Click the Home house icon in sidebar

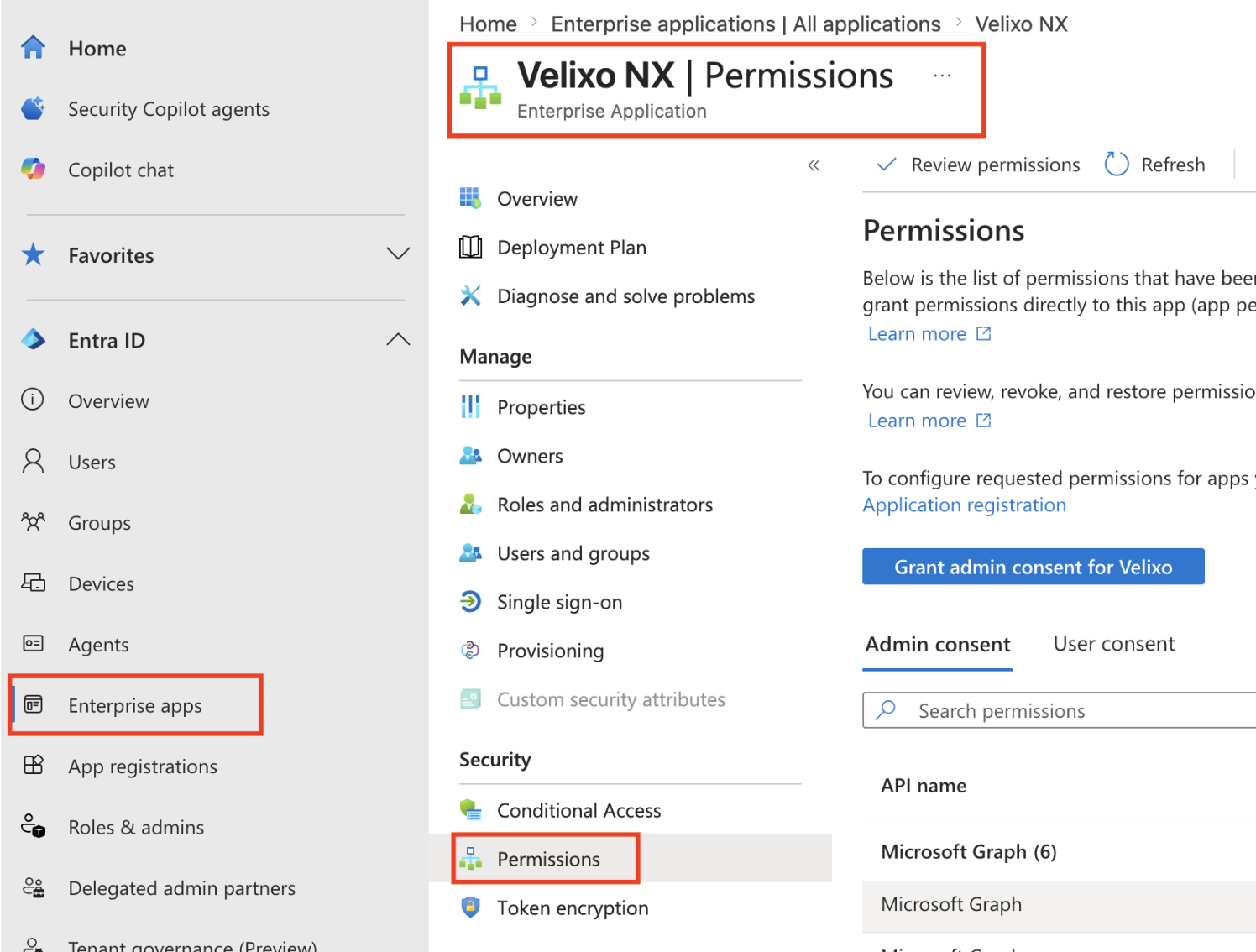pyautogui.click(x=33, y=48)
